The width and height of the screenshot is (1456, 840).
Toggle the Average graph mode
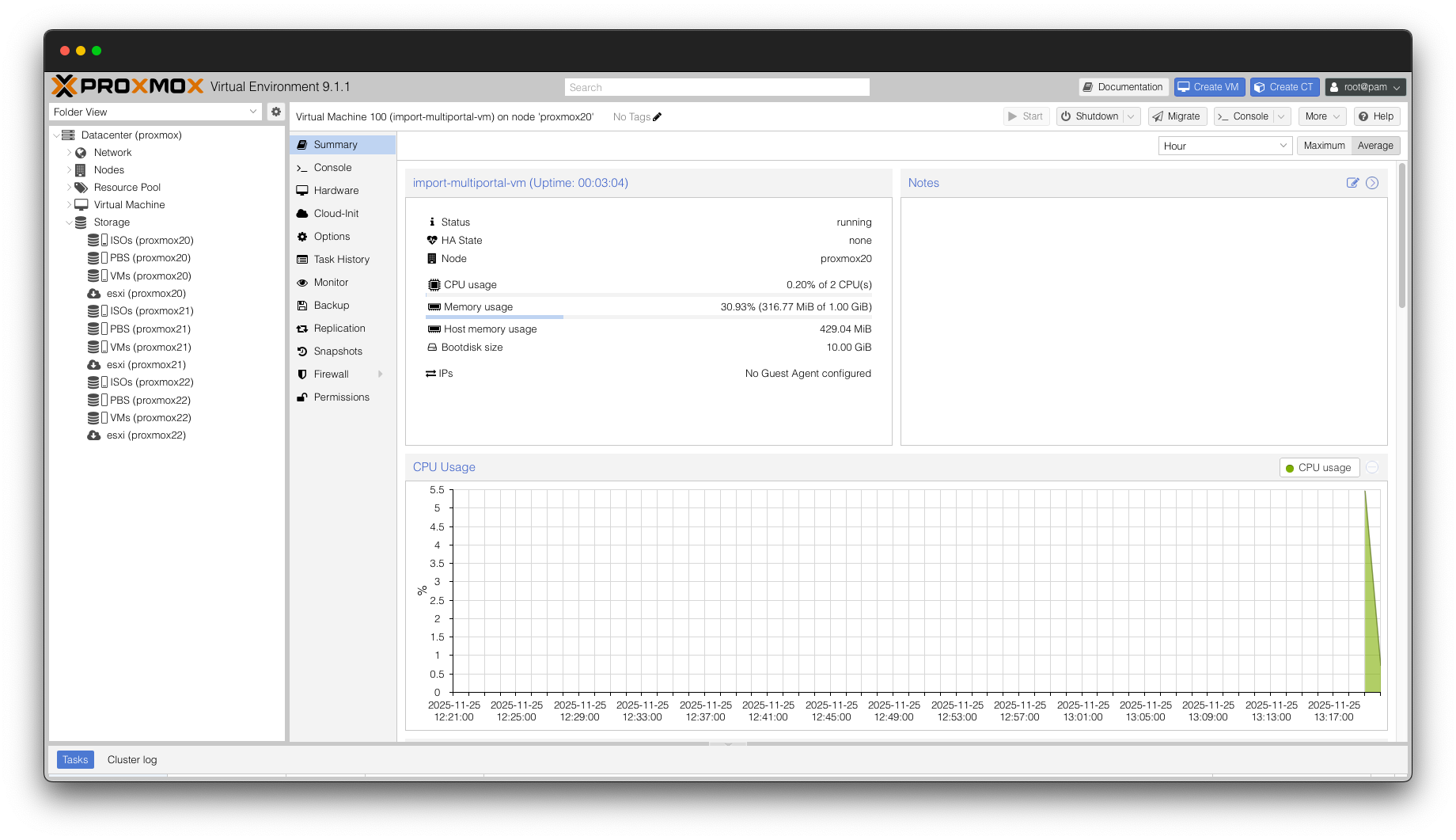tap(1375, 146)
